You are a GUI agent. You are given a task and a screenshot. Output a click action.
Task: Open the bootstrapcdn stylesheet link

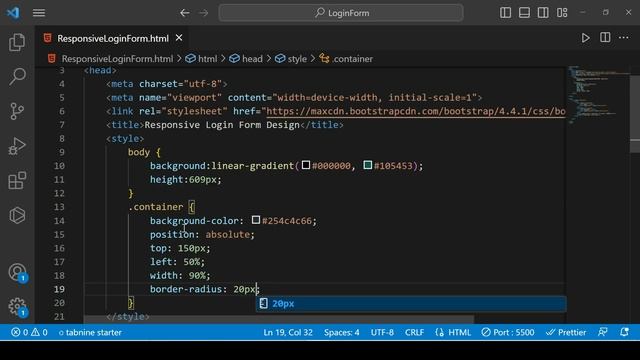point(416,111)
